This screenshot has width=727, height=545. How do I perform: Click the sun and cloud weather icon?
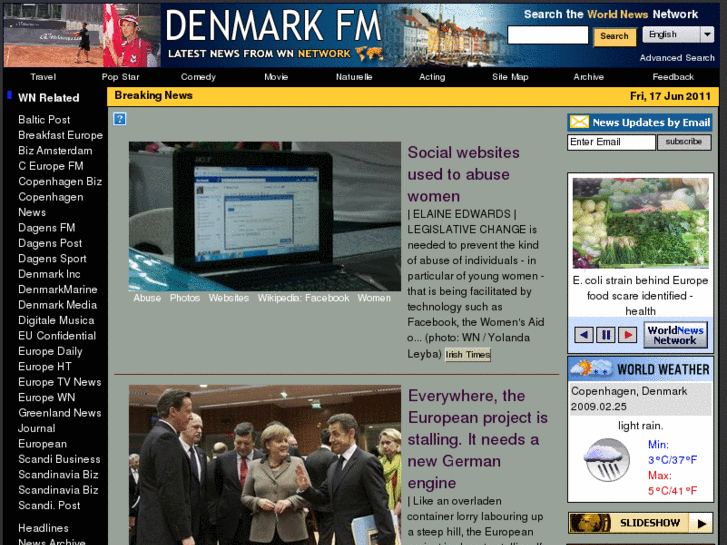[590, 369]
